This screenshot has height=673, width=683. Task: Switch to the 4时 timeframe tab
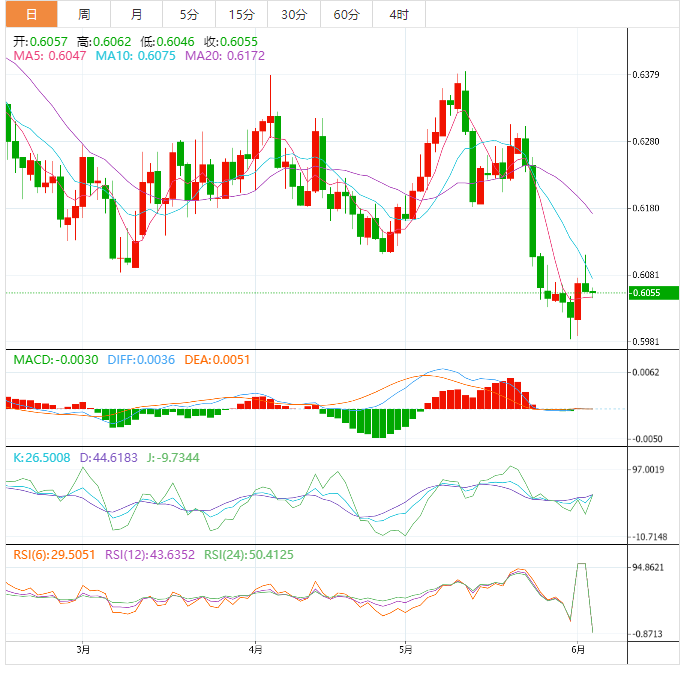(x=398, y=14)
